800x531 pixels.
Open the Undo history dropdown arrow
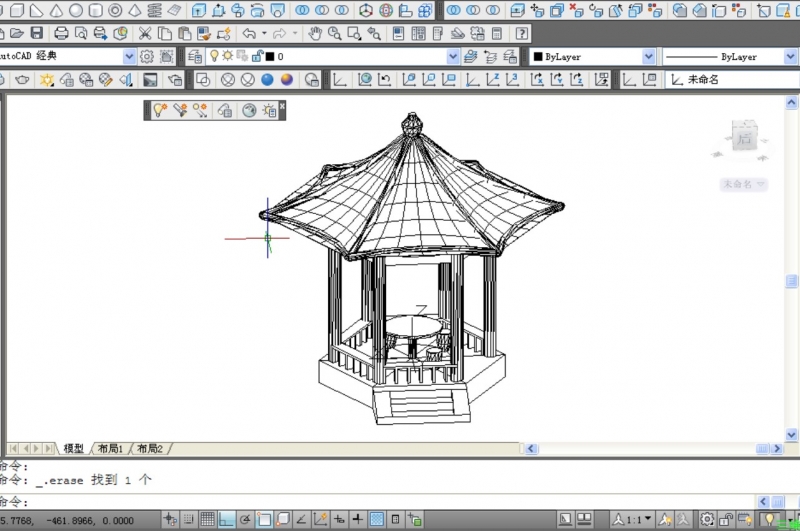pos(264,34)
